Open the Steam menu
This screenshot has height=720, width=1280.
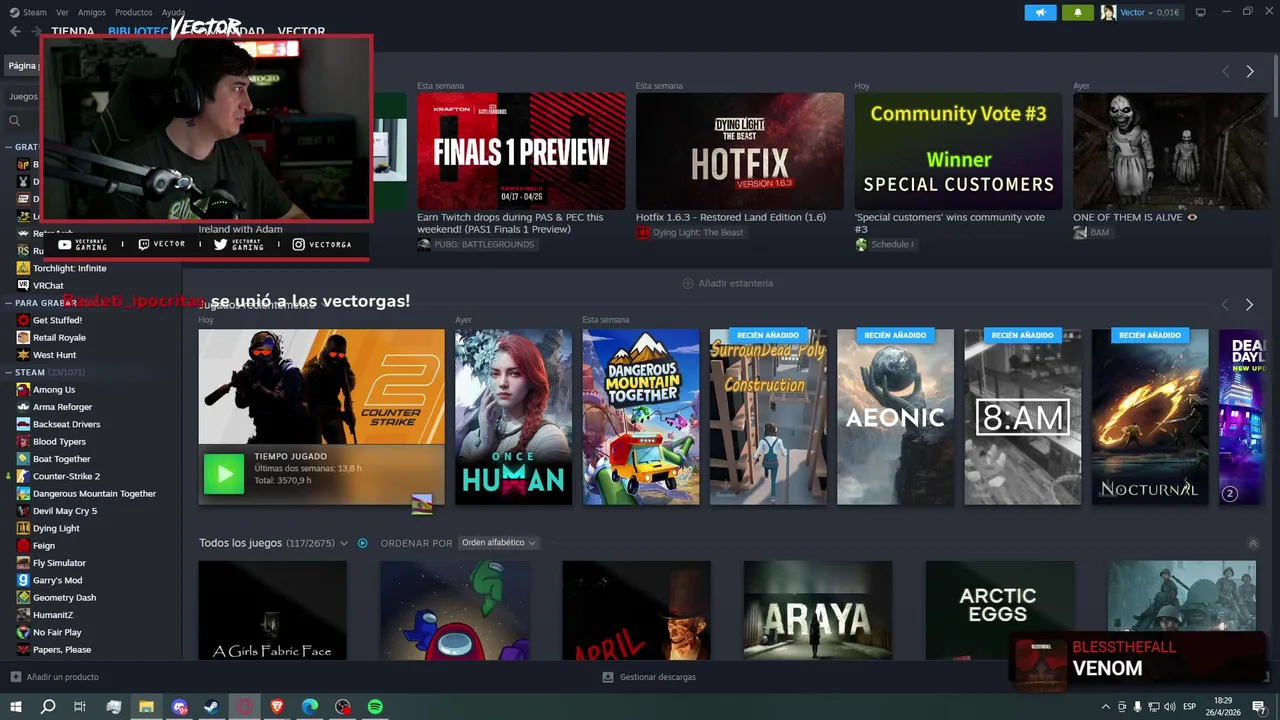coord(34,12)
